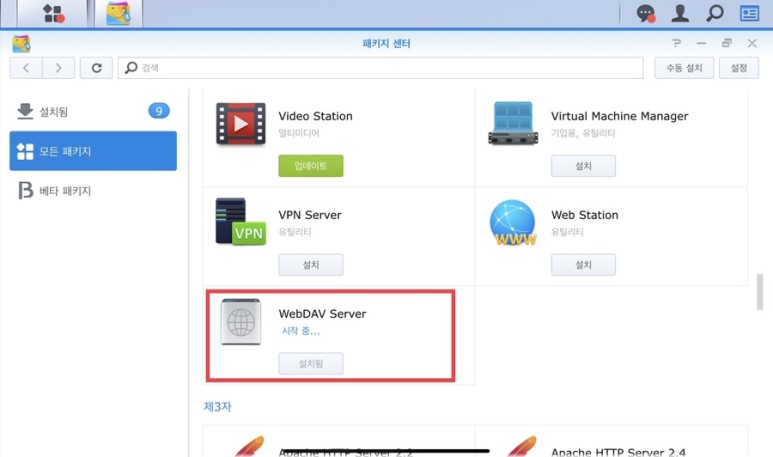Install VPN Server

[311, 265]
